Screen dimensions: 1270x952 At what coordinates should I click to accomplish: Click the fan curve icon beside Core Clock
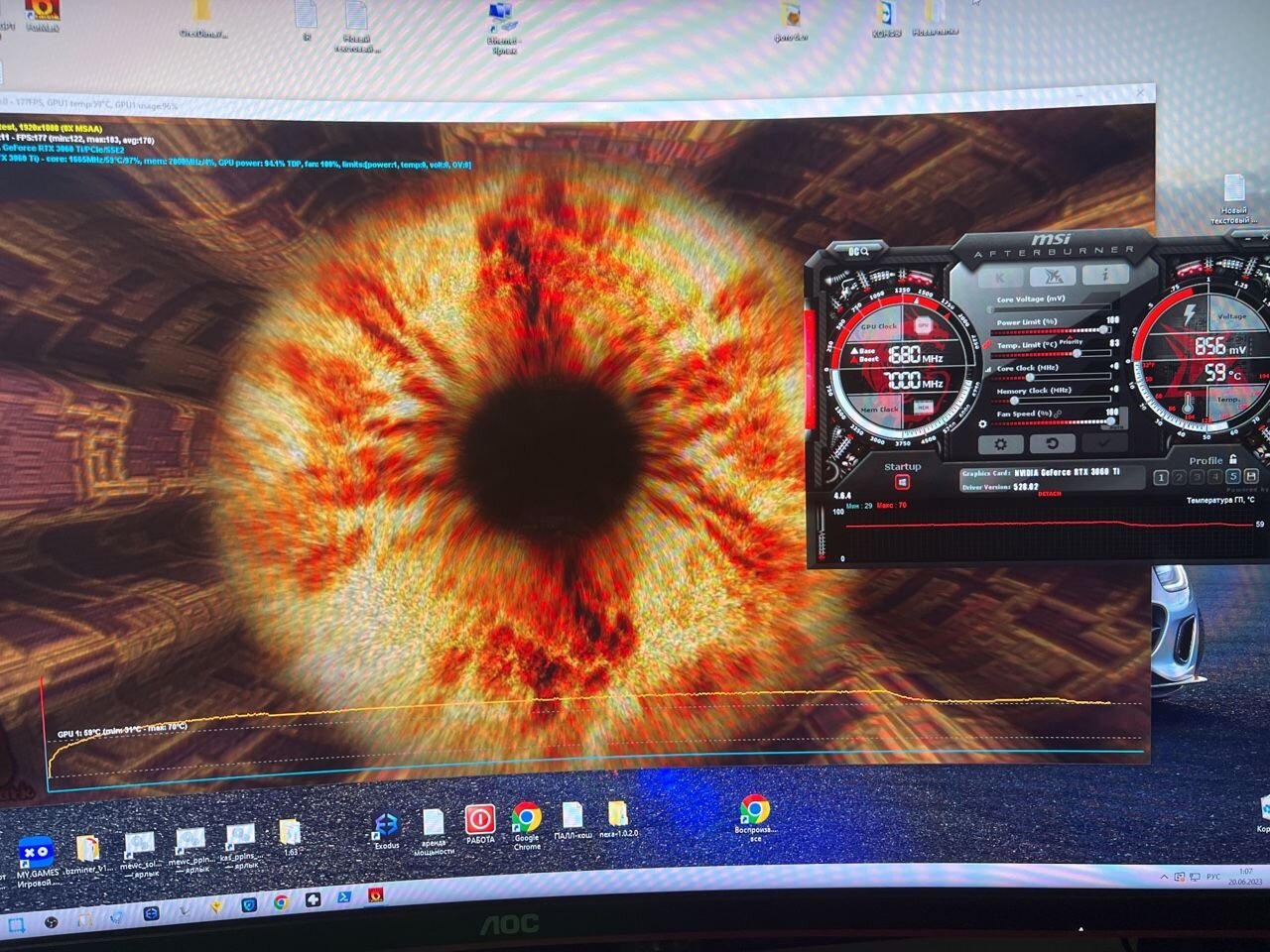coord(986,368)
